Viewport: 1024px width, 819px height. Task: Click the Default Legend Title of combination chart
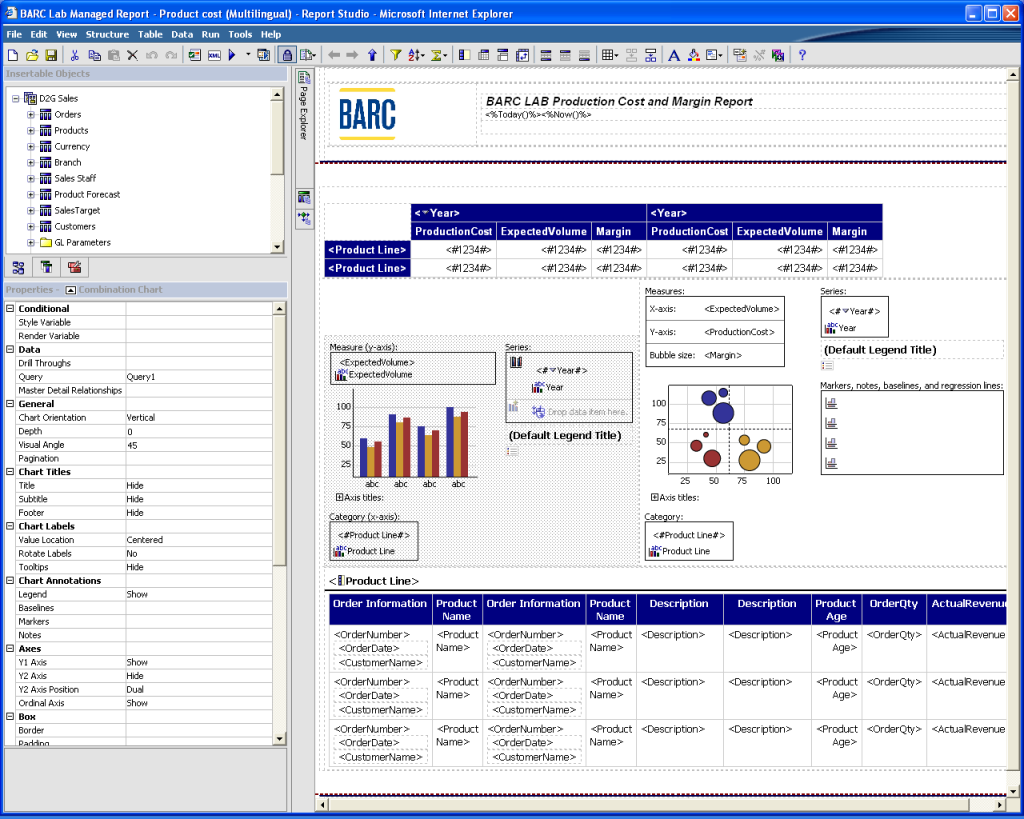click(565, 436)
